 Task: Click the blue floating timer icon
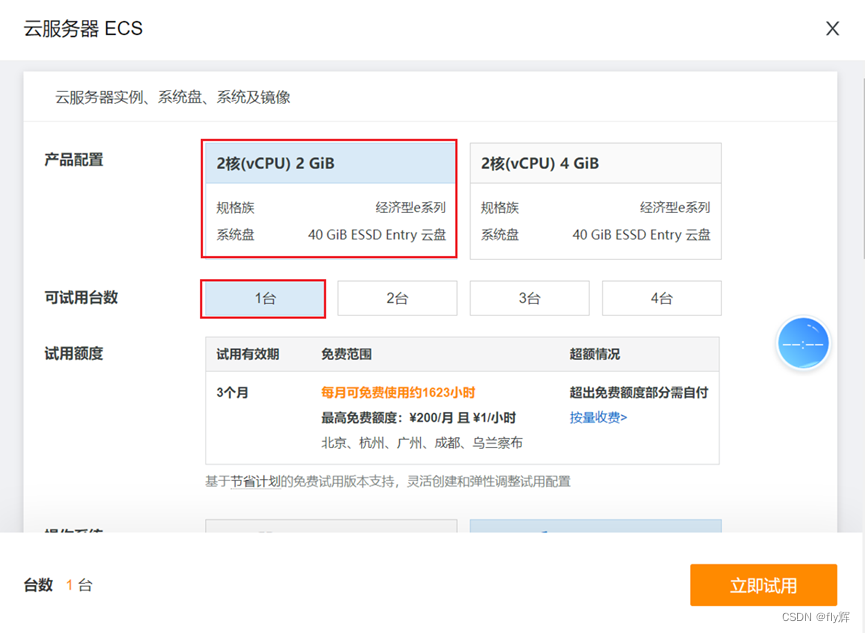[x=803, y=343]
